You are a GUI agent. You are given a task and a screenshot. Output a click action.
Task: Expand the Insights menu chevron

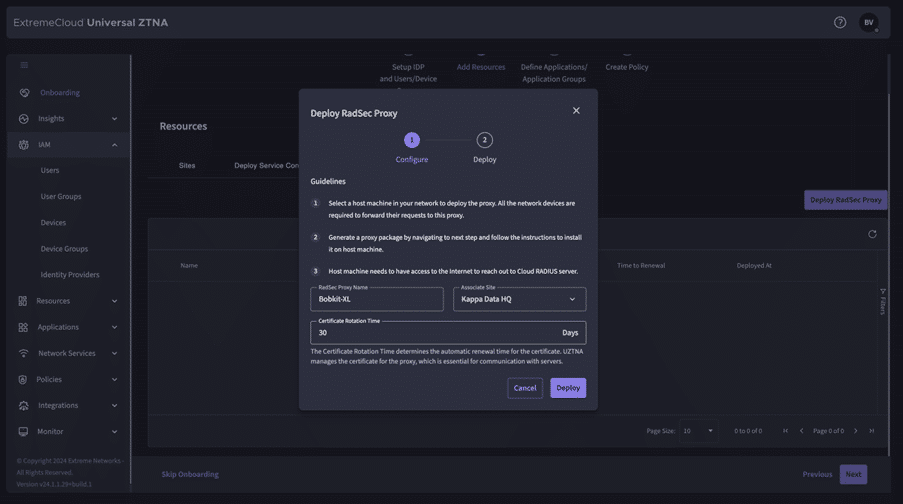tap(114, 119)
